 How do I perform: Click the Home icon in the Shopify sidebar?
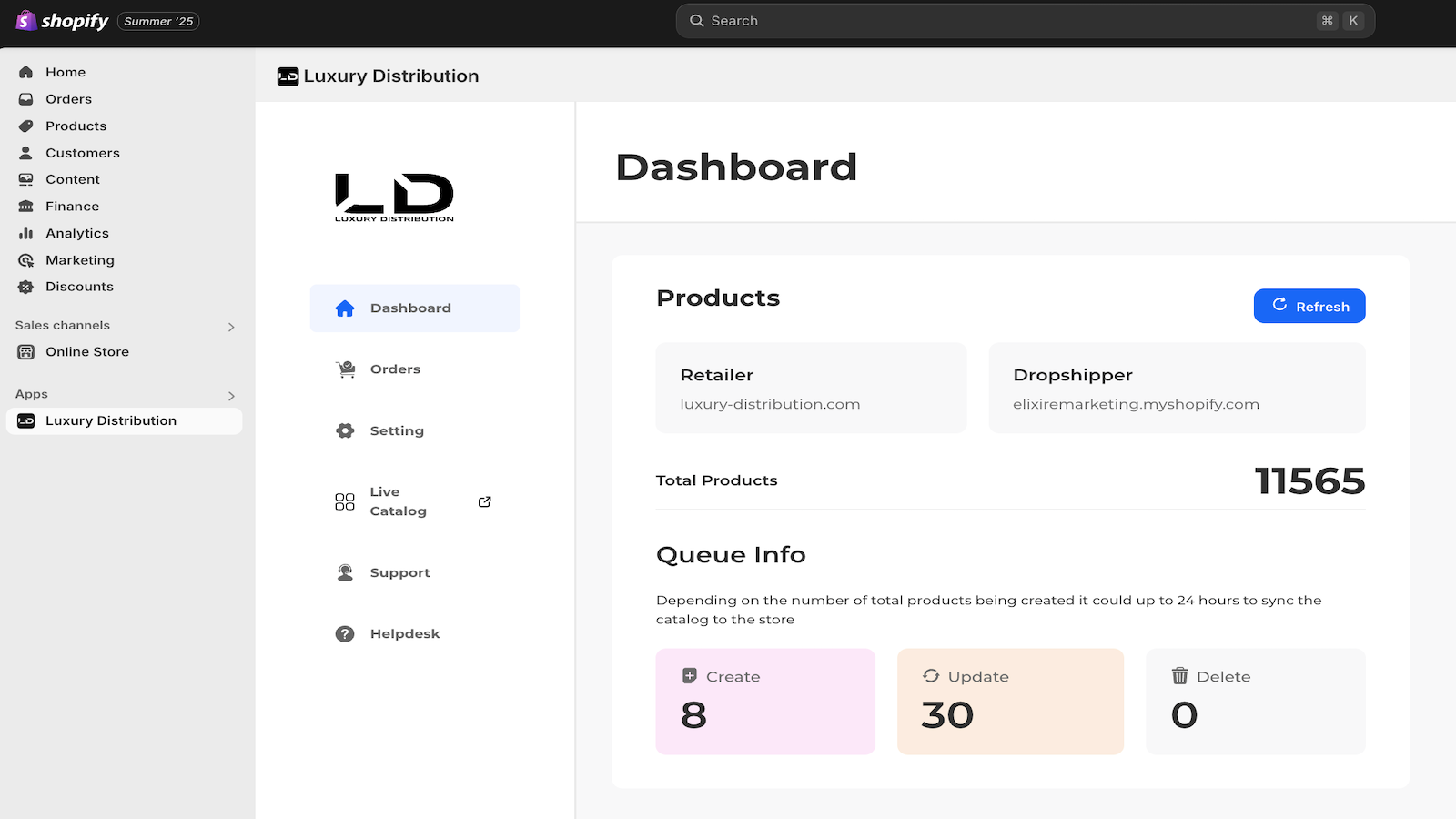(26, 72)
